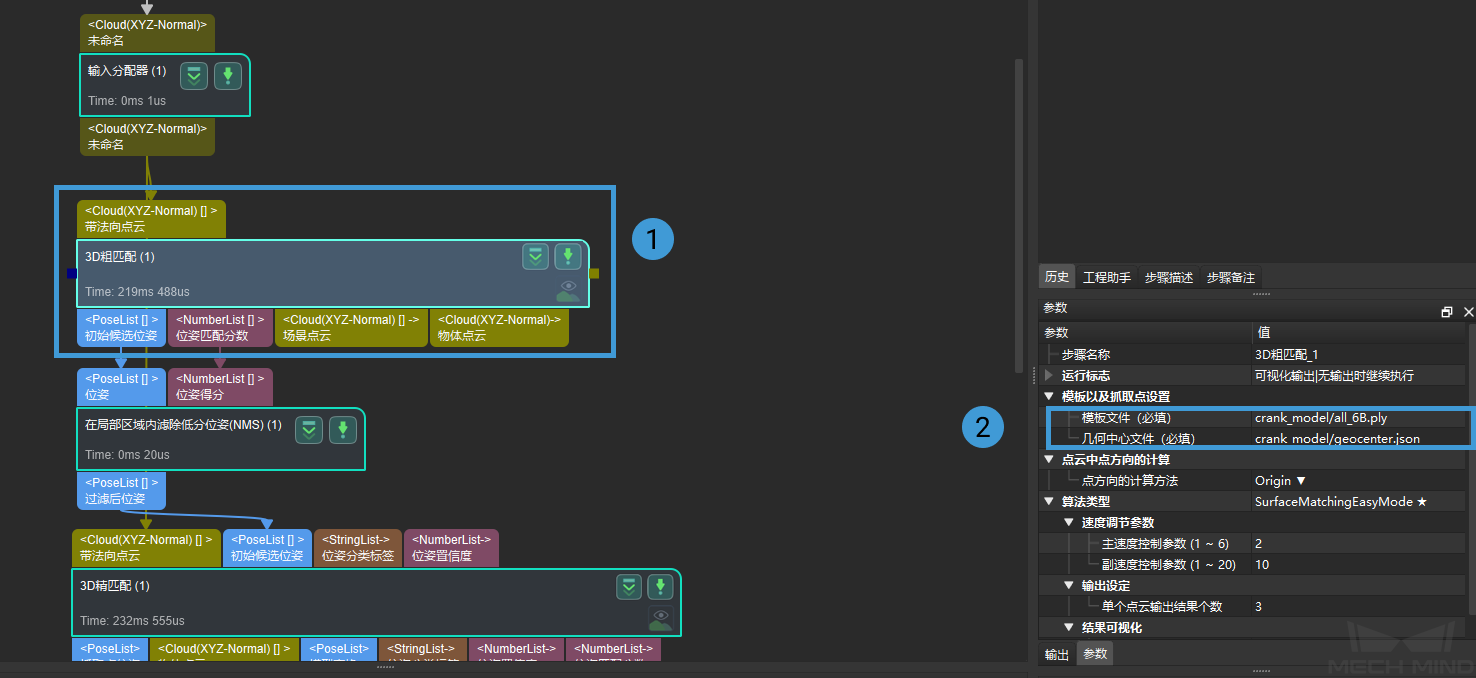The image size is (1476, 678).
Task: Click the double-chevron icon on 3D粗匹配 step
Action: point(536,257)
